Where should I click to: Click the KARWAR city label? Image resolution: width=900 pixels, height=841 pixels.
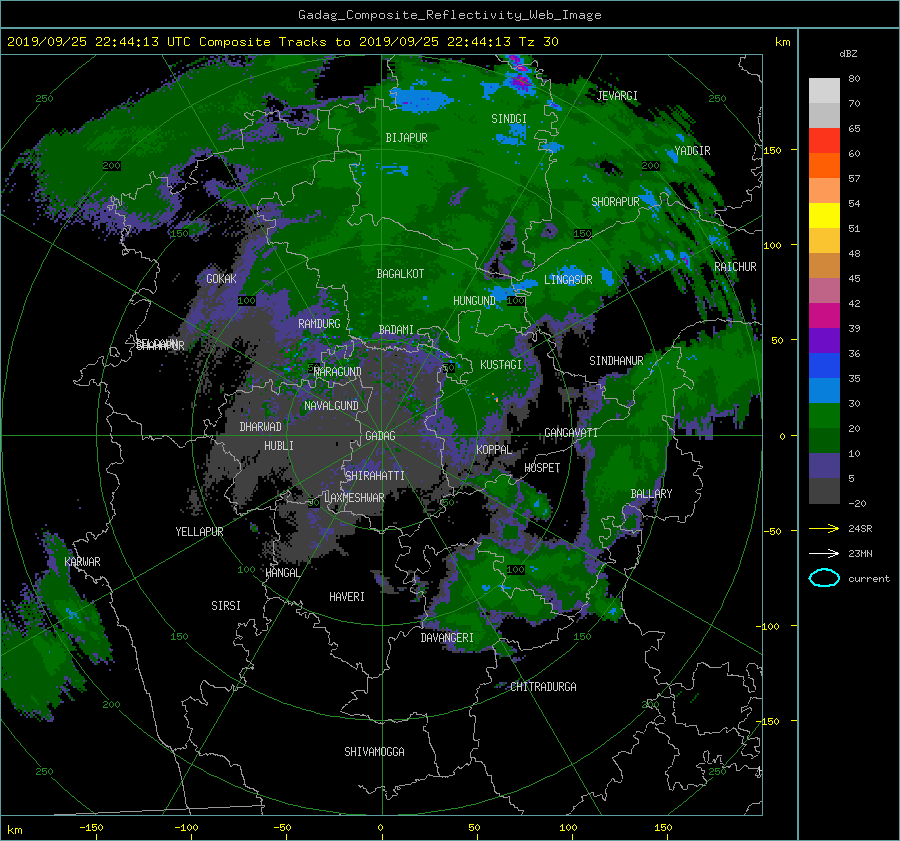(x=82, y=561)
